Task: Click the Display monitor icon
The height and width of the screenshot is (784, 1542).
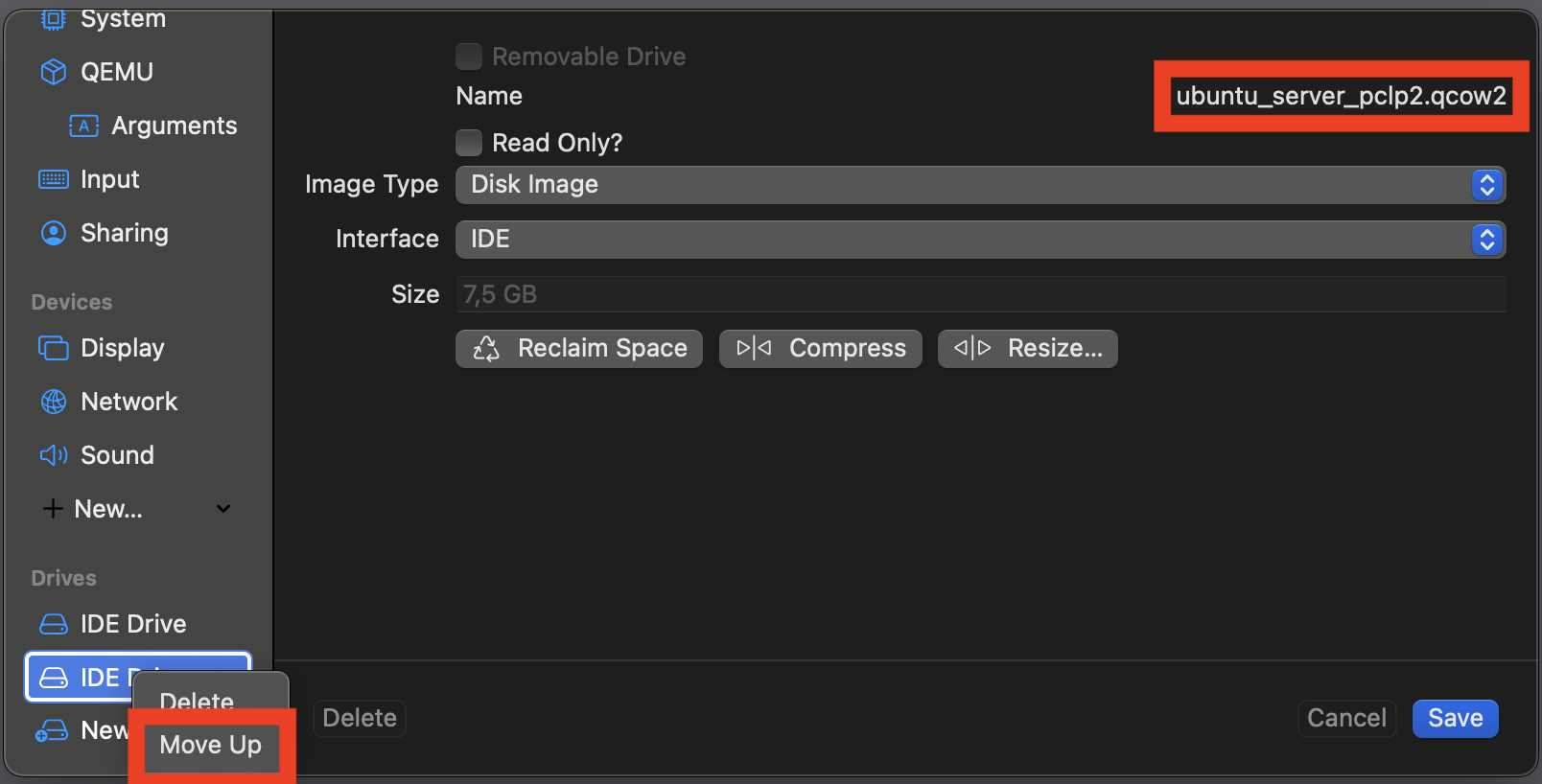Action: (54, 348)
